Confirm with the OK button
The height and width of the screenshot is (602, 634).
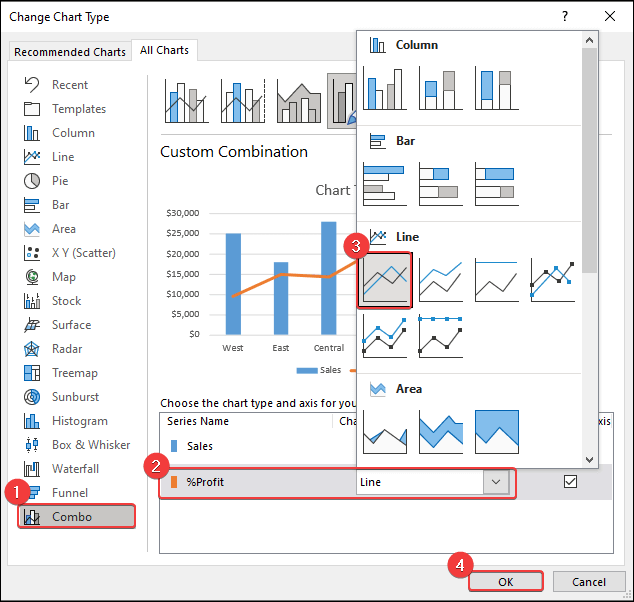point(505,581)
